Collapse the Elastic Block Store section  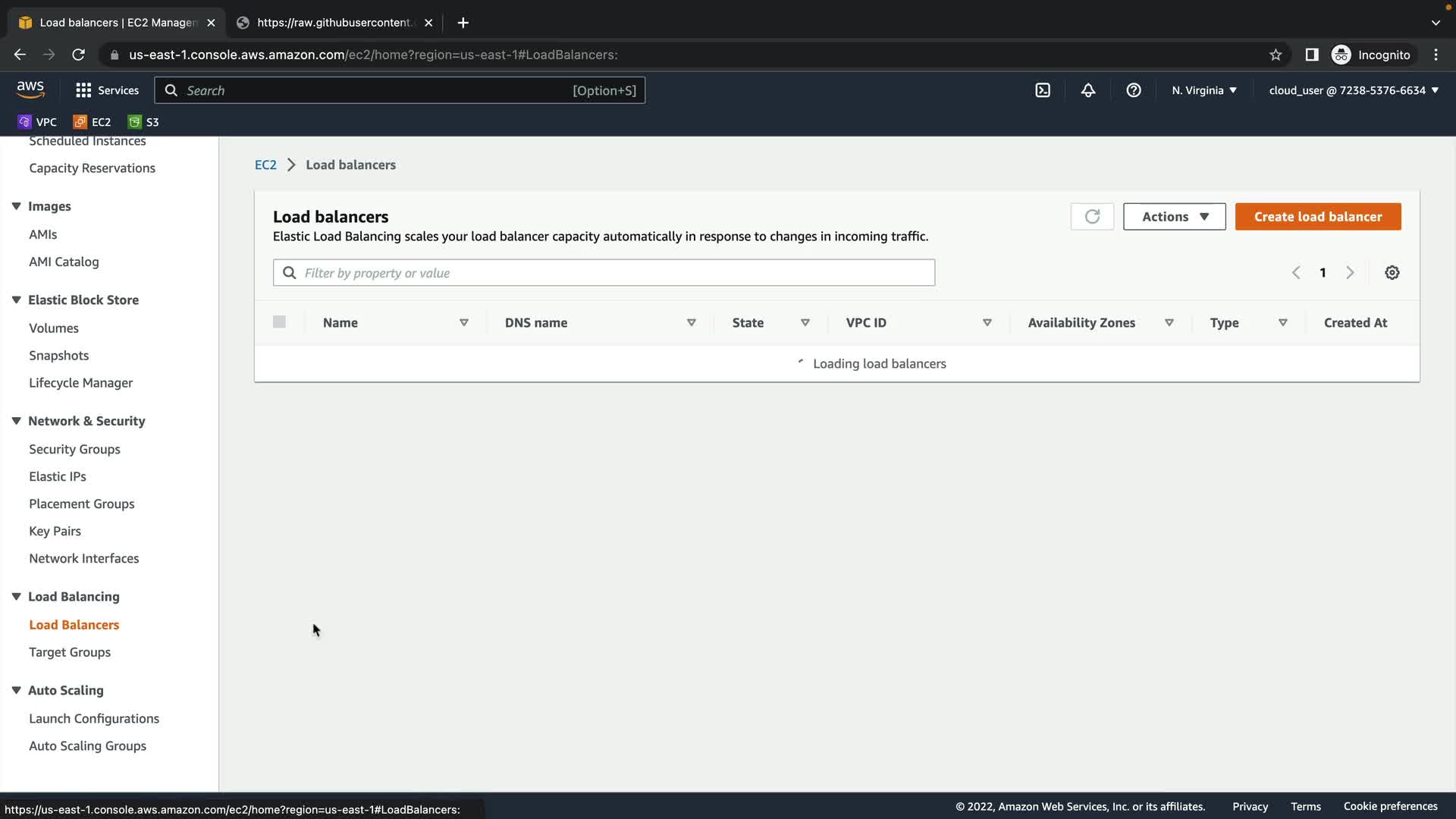[x=16, y=300]
